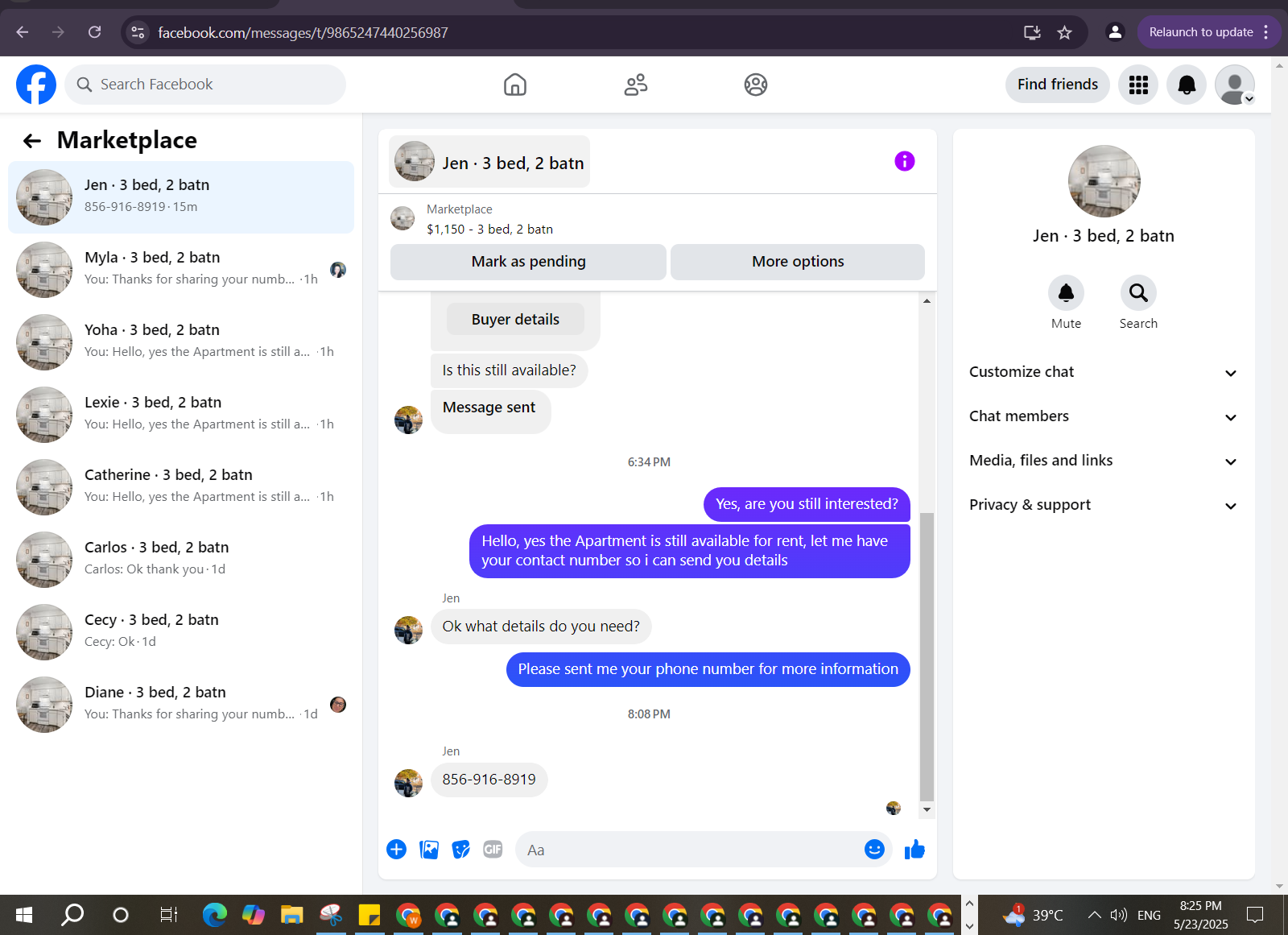Click the Find friends button

point(1057,85)
